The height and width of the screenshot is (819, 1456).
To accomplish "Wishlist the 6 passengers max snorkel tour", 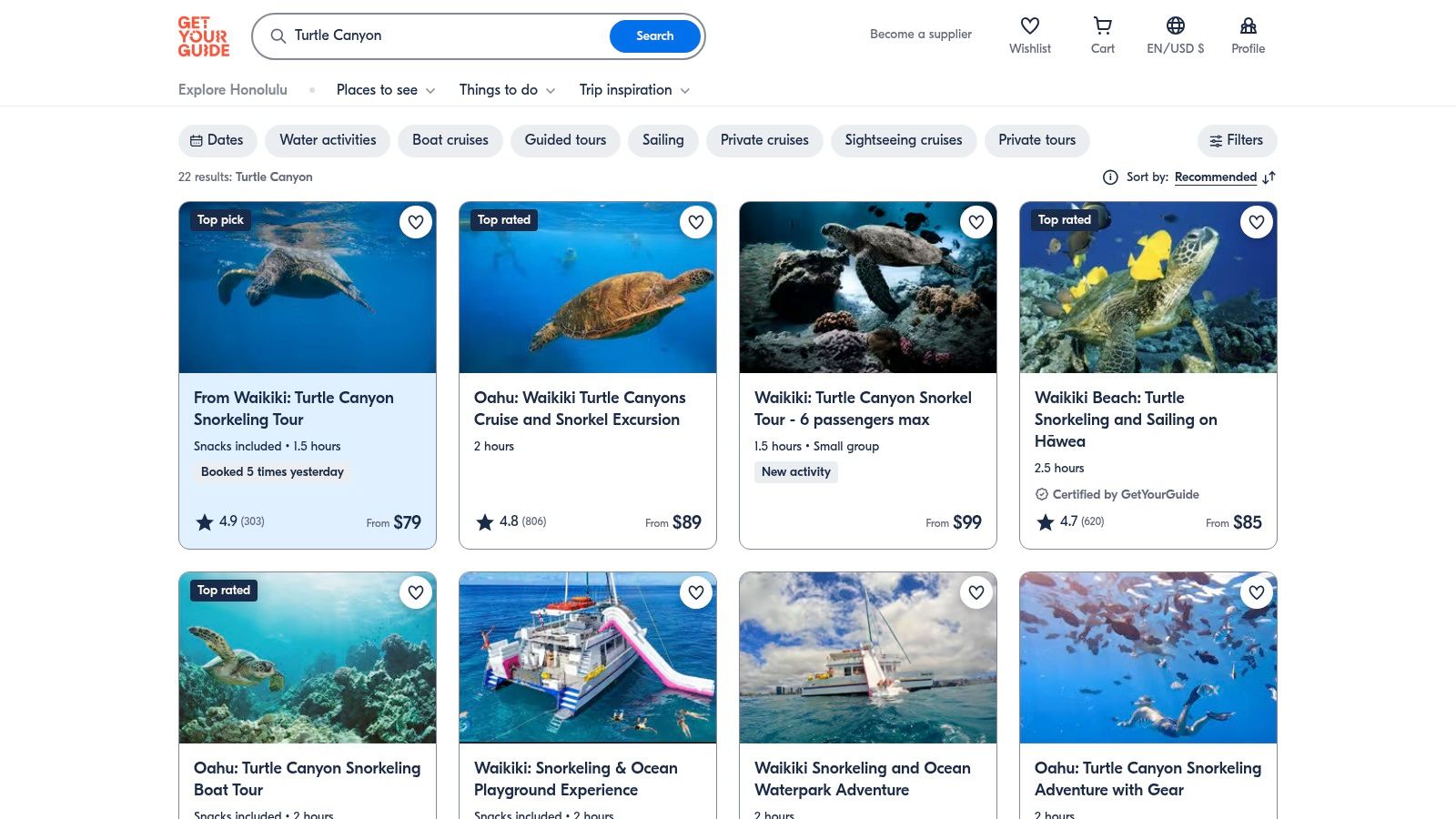I will [976, 222].
